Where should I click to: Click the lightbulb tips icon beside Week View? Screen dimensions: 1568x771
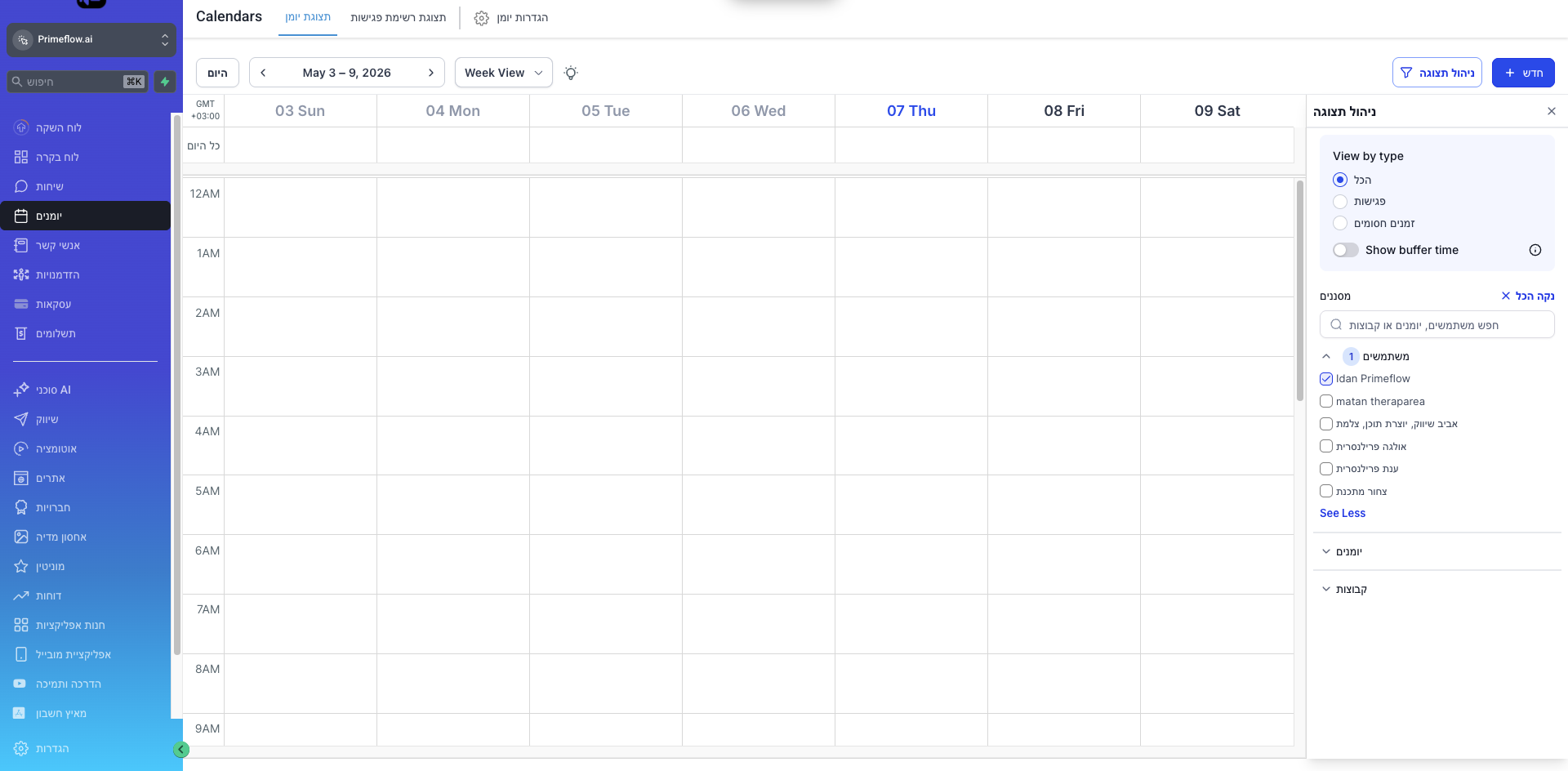571,73
